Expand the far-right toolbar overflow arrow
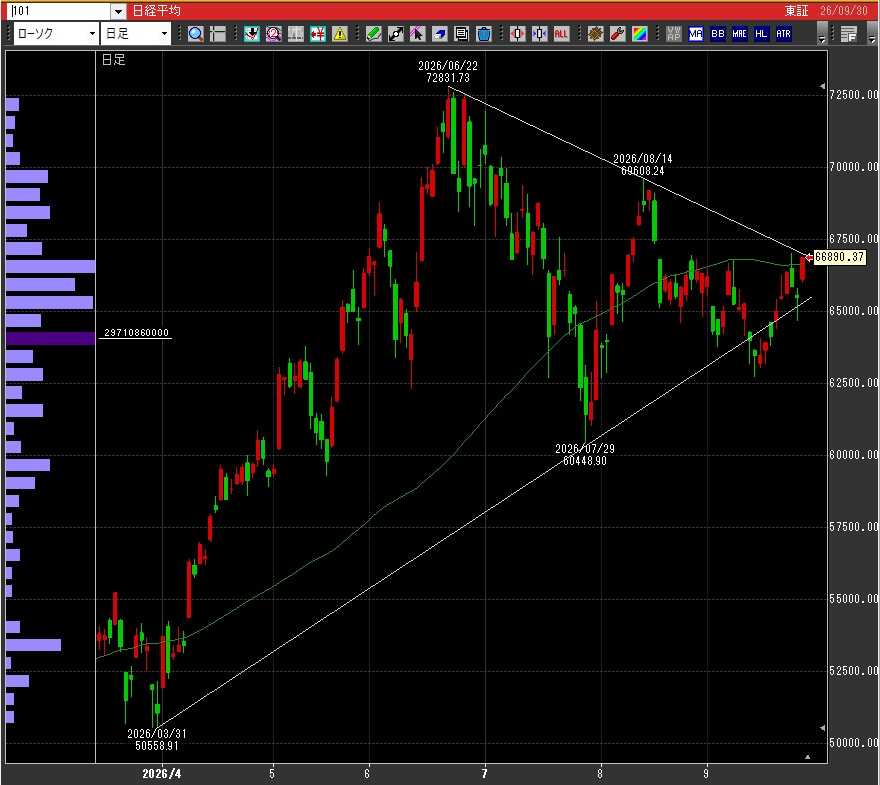 871,34
